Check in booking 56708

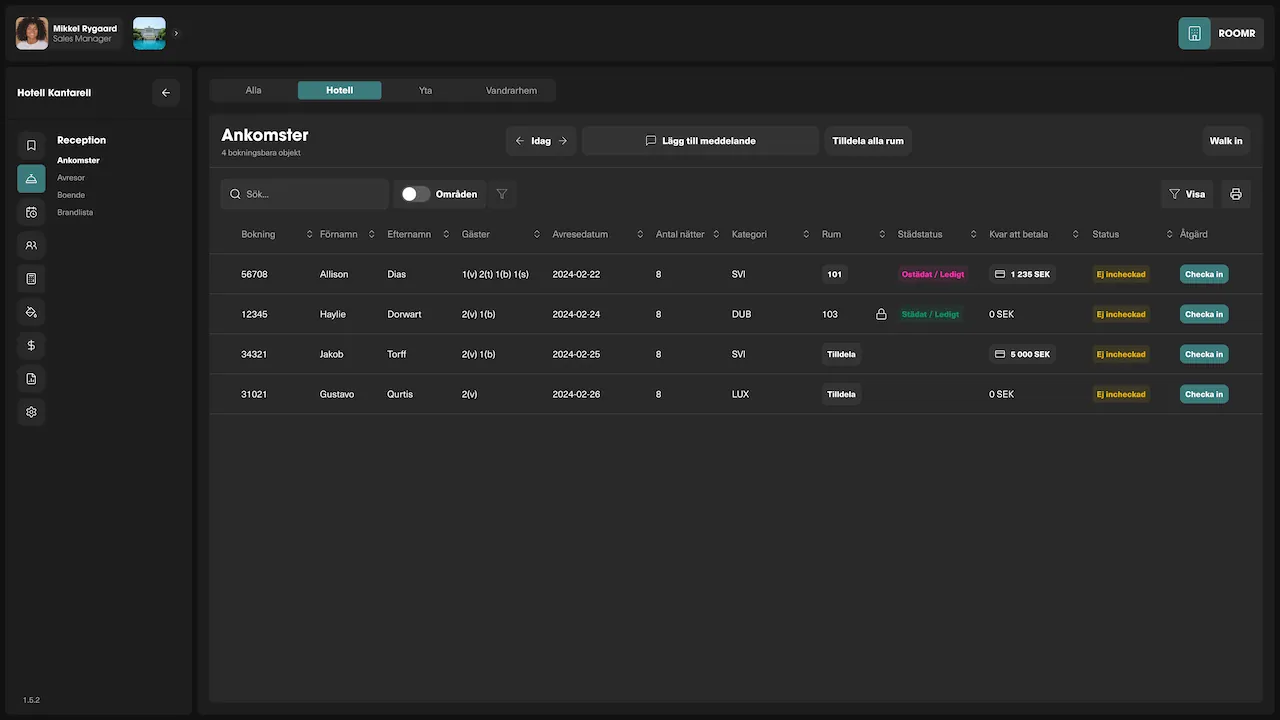[x=1203, y=273]
